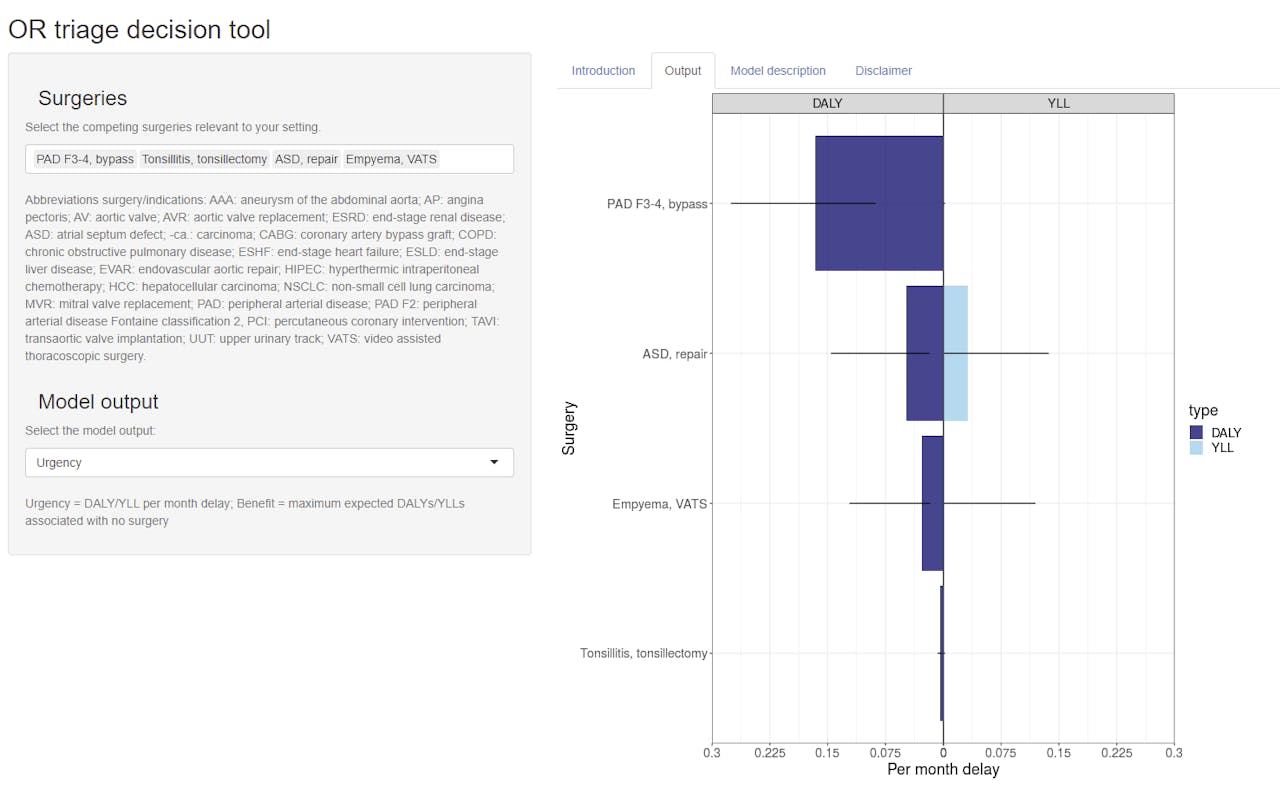Click the light blue YLL legend swatch
The height and width of the screenshot is (786, 1280).
(x=1197, y=448)
